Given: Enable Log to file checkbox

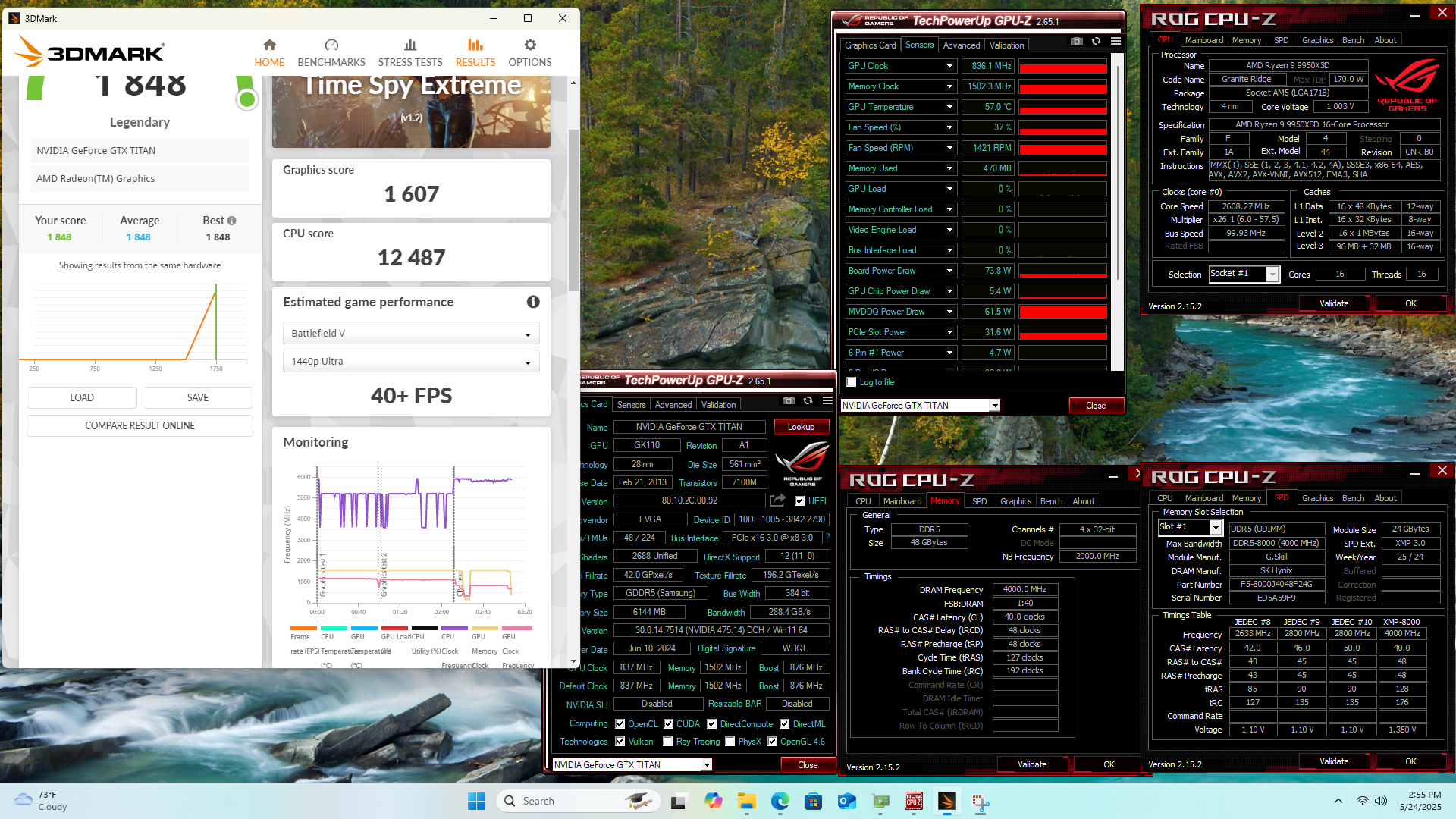Looking at the screenshot, I should click(x=852, y=382).
